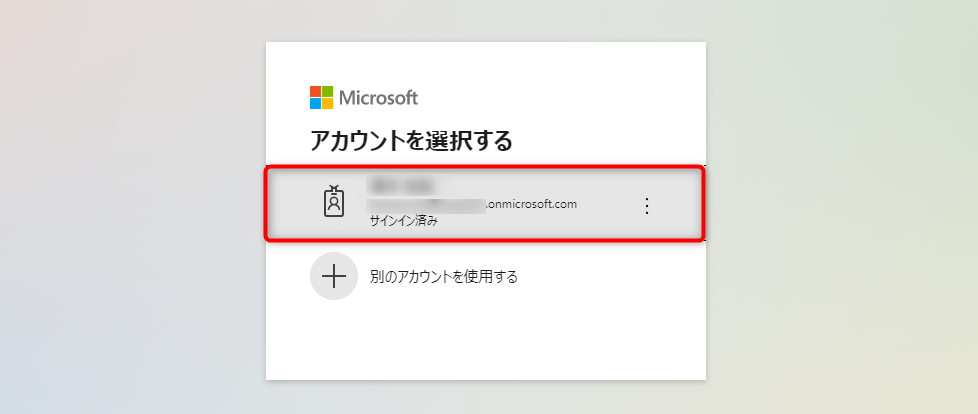978x414 pixels.
Task: Select the ID badge account icon
Action: (333, 203)
